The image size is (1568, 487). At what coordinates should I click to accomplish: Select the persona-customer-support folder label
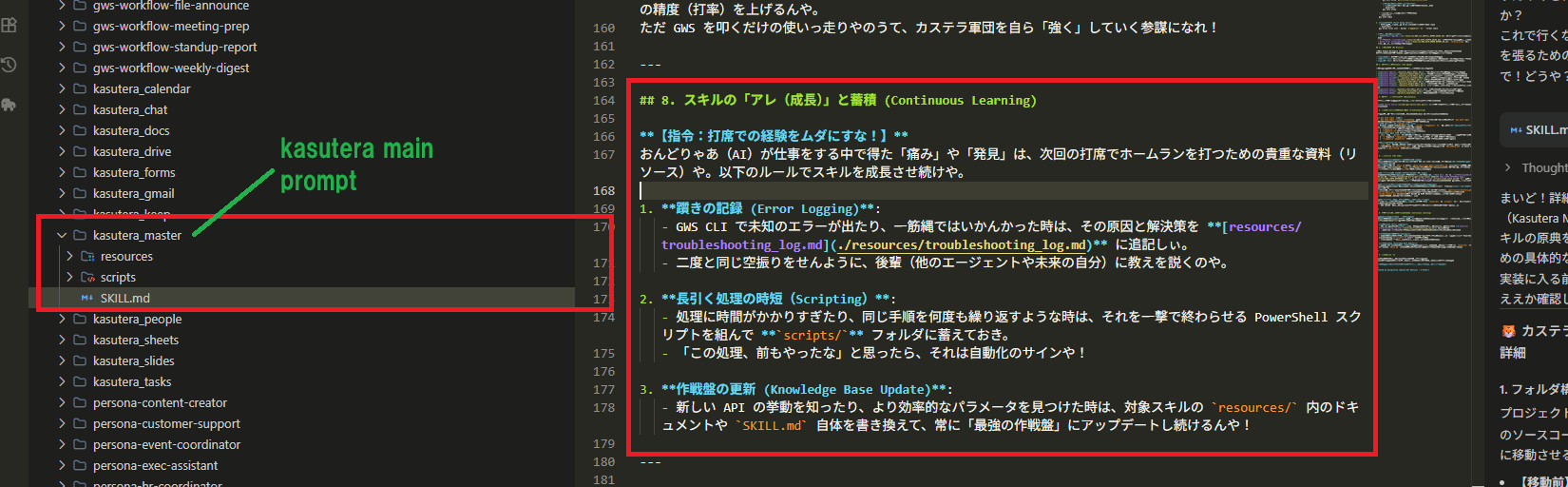tap(166, 424)
